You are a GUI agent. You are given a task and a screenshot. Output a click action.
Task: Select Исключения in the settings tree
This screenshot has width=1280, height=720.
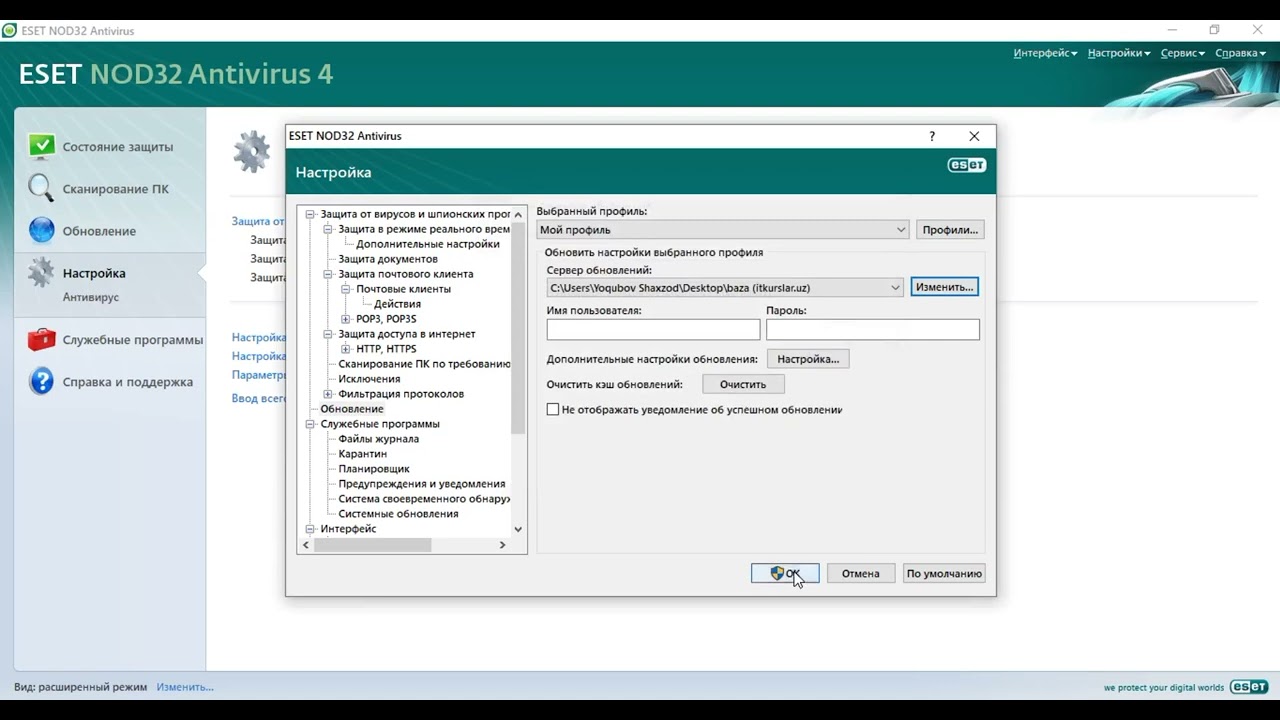click(369, 379)
